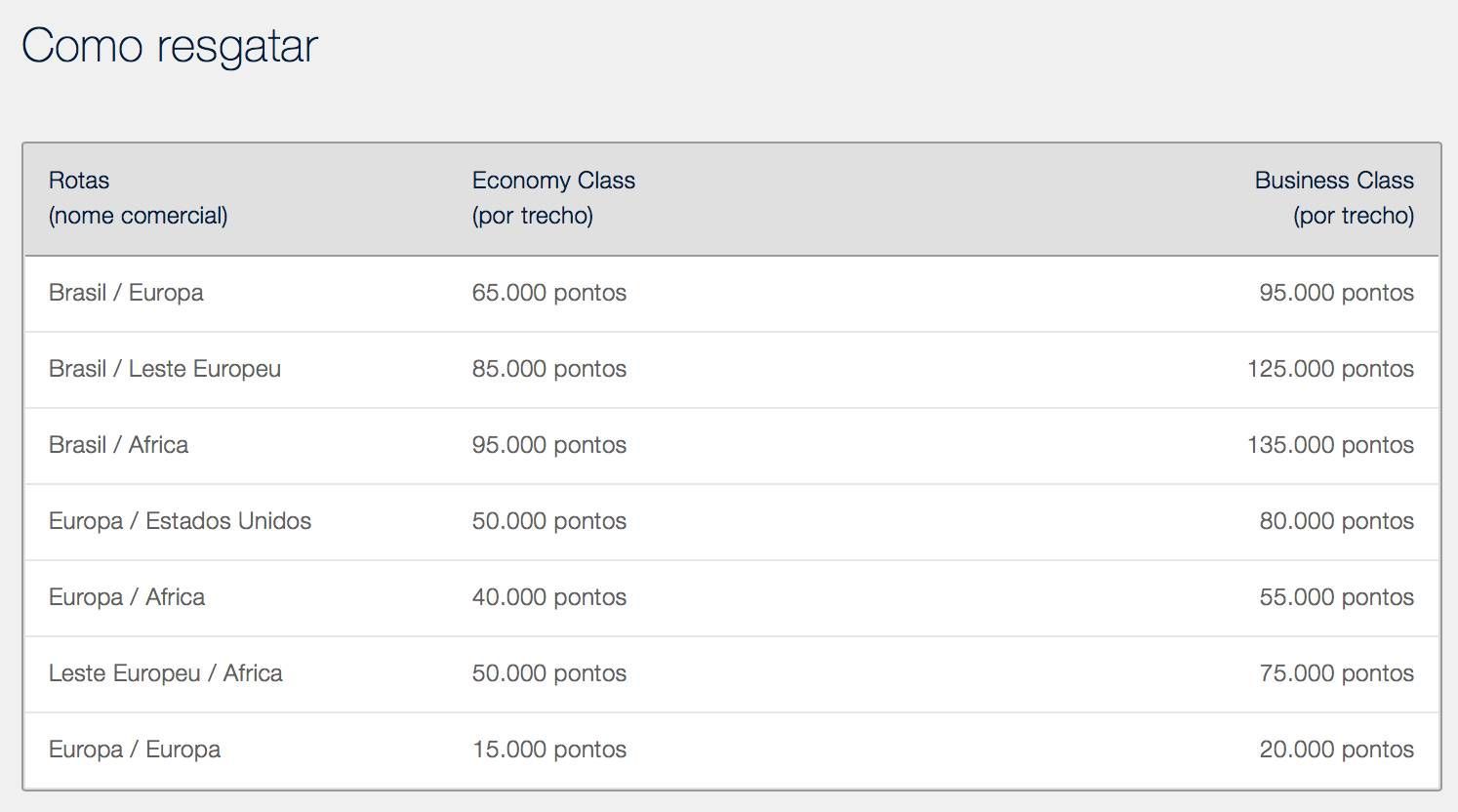Click the '125.000 pontos' business value

point(1330,369)
